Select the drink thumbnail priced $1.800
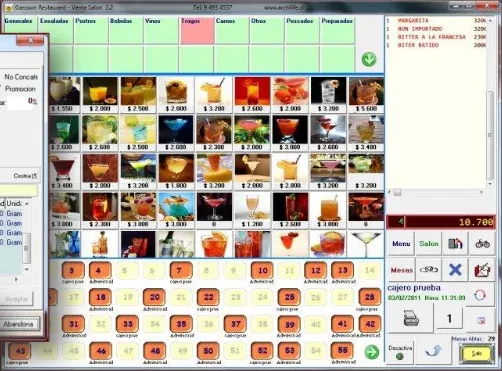The height and width of the screenshot is (371, 502). coord(176,172)
